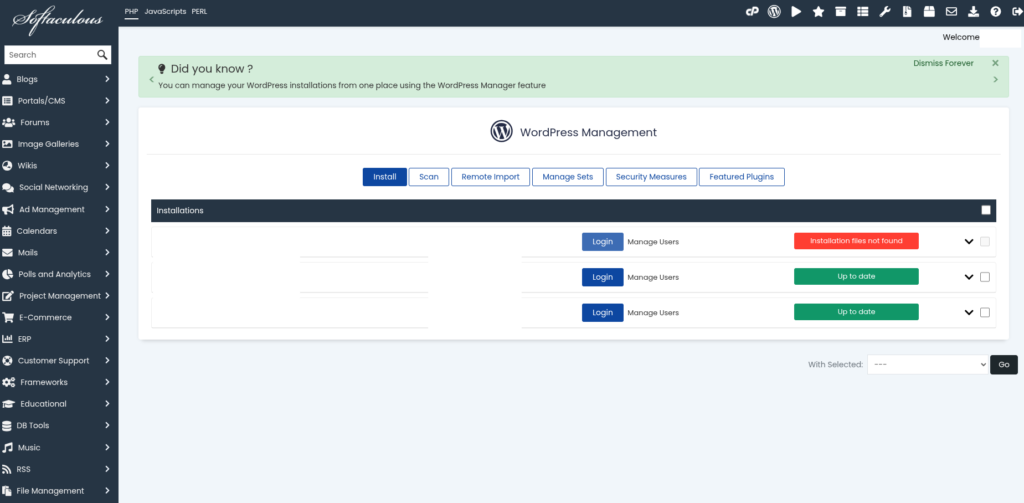Click the Ad Management megaphone icon
Screen dimensions: 1024x503
(8, 210)
